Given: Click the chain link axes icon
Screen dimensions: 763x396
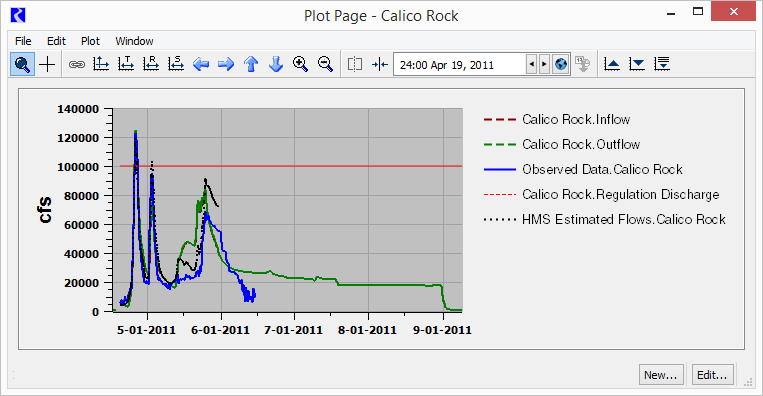Looking at the screenshot, I should (76, 64).
